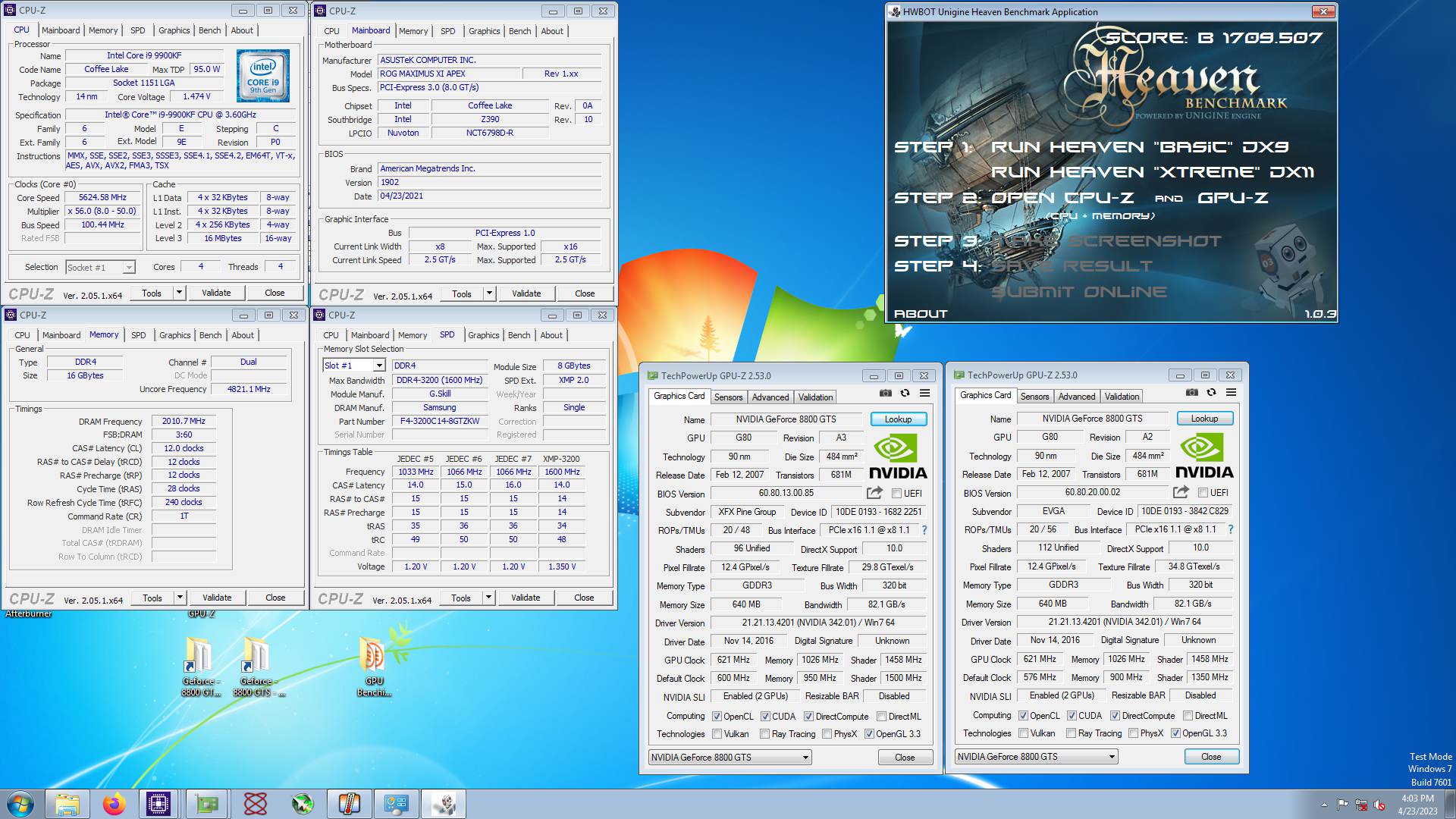This screenshot has width=1456, height=819.
Task: Open GPU selector dropdown in left GPU-Z
Action: click(x=730, y=758)
